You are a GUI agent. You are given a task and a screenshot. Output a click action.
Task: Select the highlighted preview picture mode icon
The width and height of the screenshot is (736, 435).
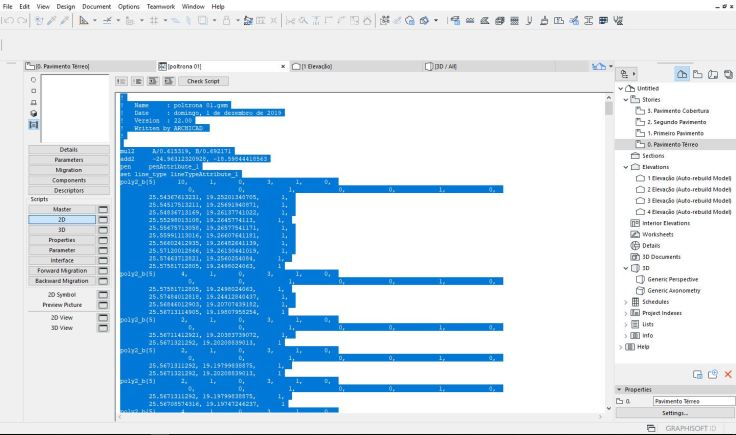33,124
